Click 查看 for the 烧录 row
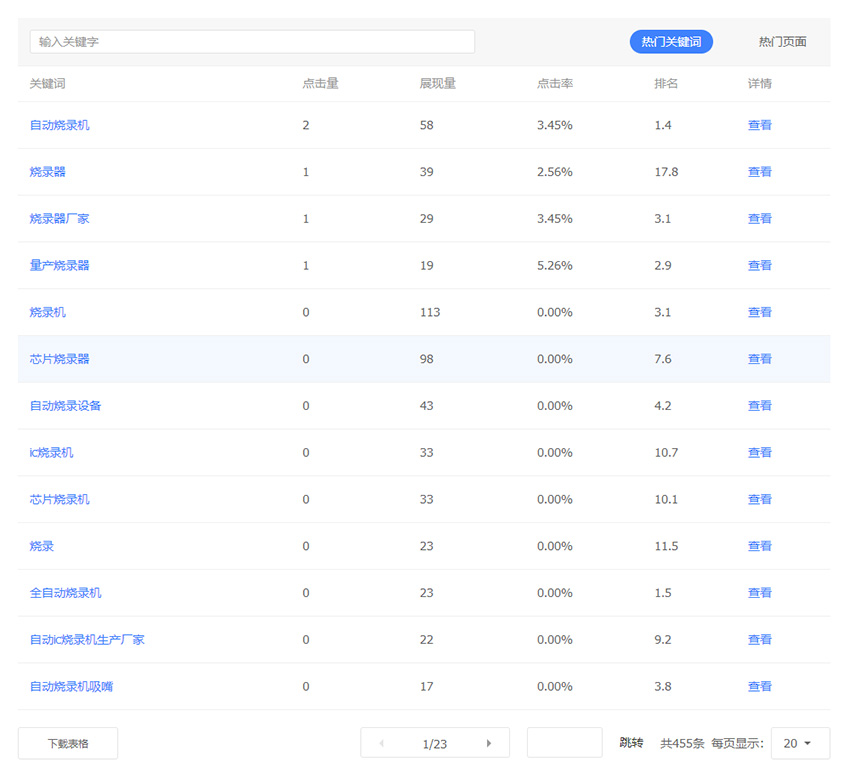Screen dimensions: 850x779 pos(759,546)
